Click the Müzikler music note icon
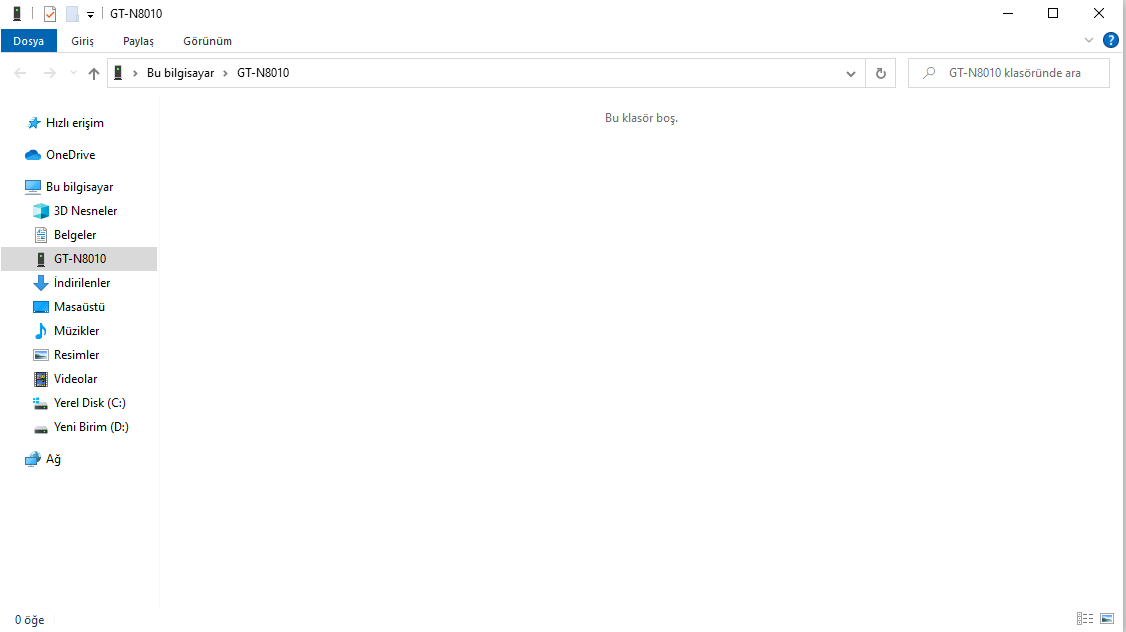 [x=41, y=331]
